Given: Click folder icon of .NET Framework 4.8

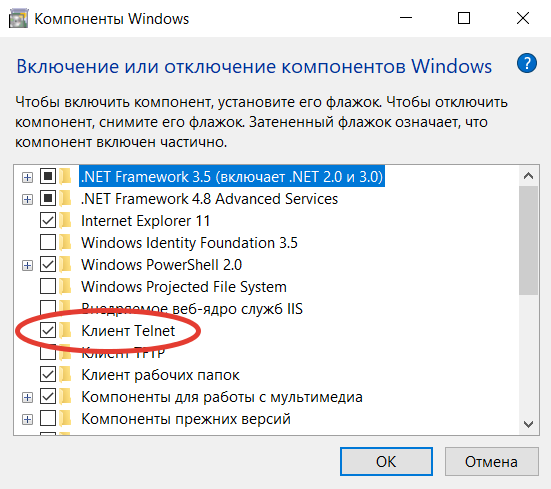Looking at the screenshot, I should point(66,199).
